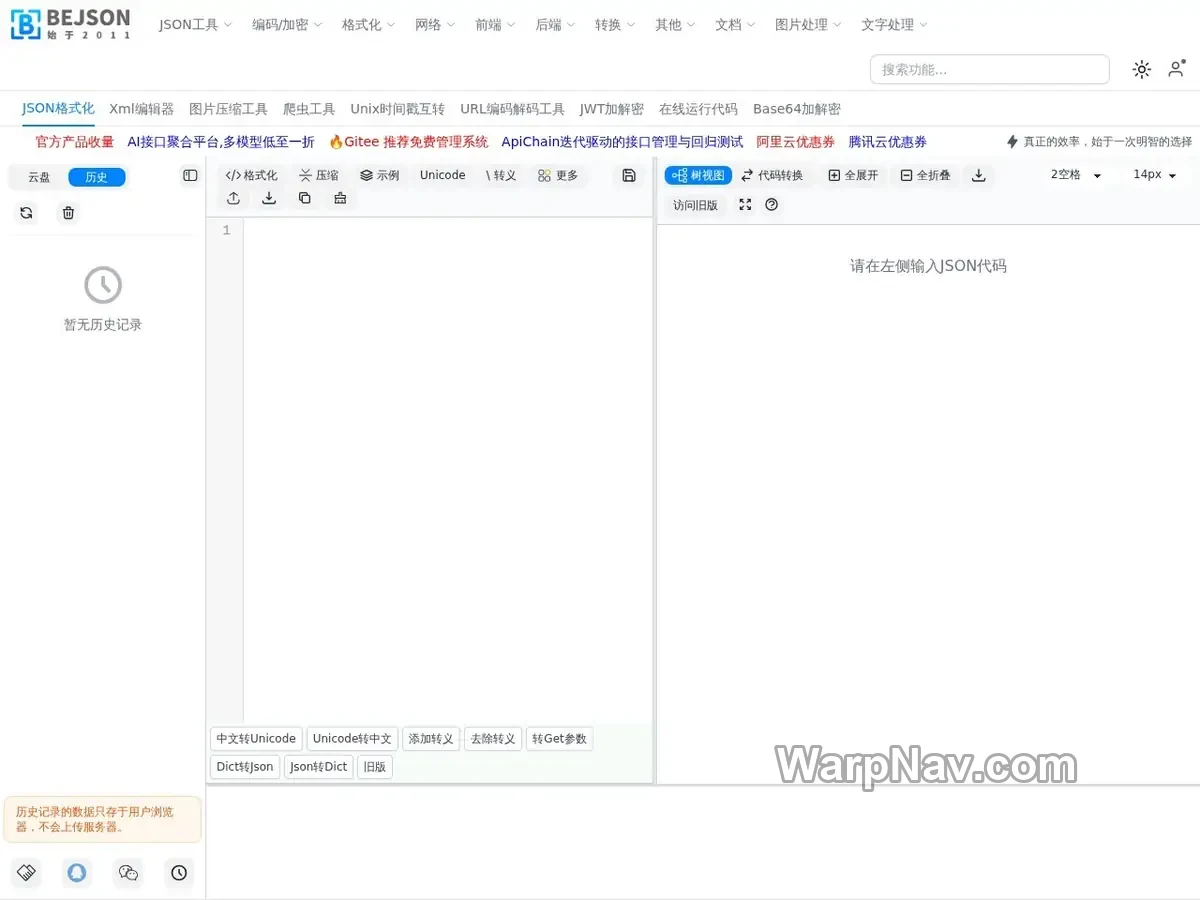The width and height of the screenshot is (1200, 900).
Task: Expand all nodes with 全展开
Action: tap(853, 175)
